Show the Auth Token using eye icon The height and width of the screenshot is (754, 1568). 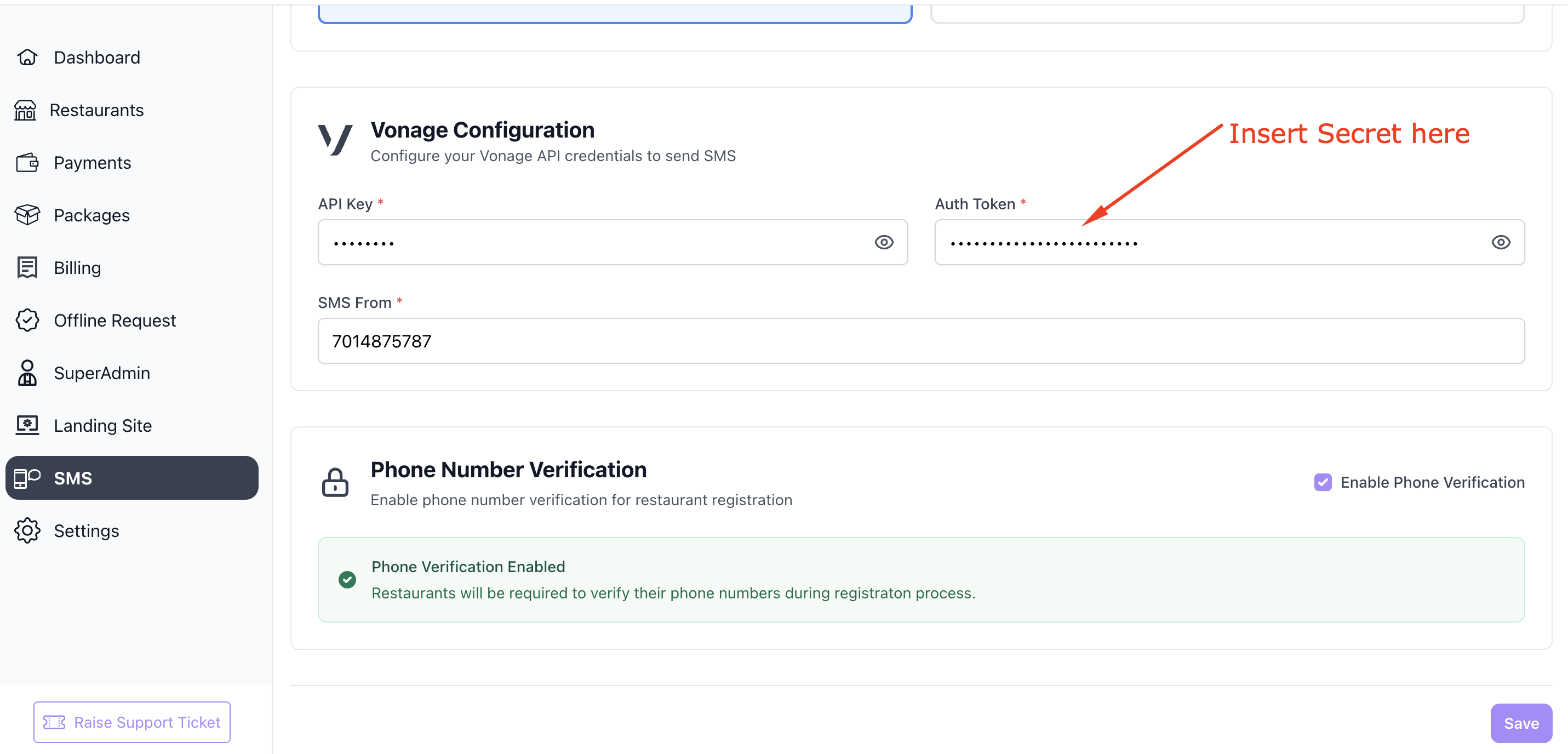pyautogui.click(x=1501, y=242)
